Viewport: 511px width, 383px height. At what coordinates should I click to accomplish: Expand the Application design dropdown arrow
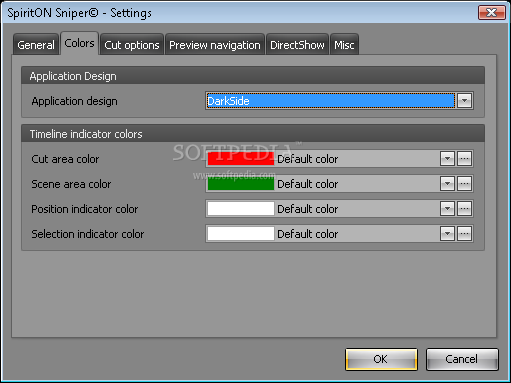464,101
